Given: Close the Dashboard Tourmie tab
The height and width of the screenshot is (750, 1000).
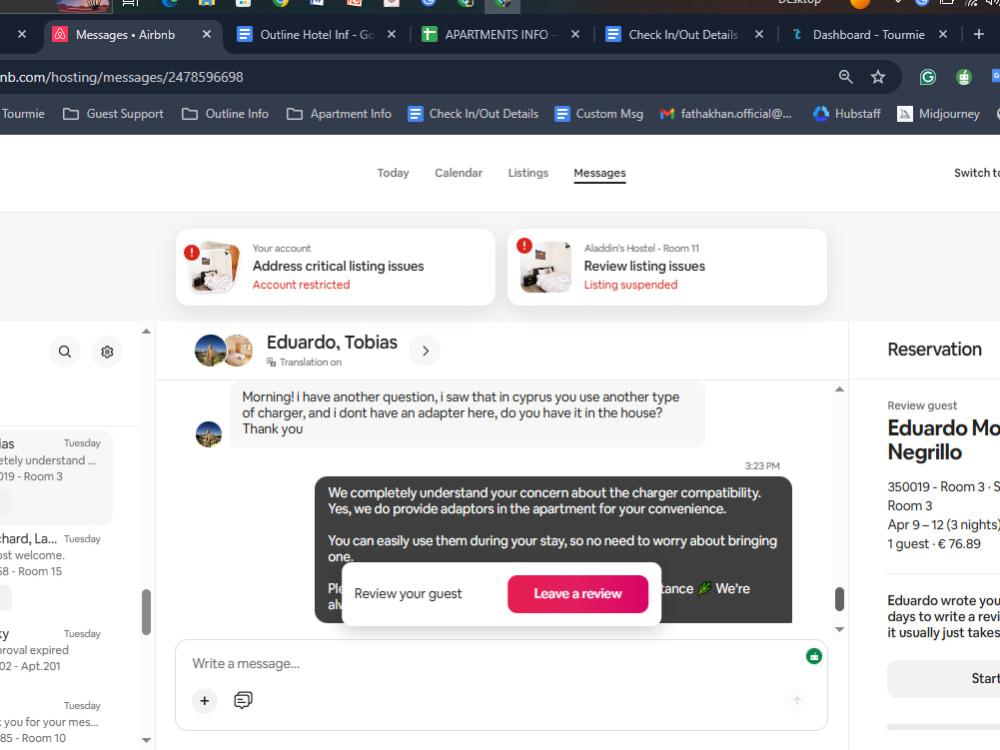Looking at the screenshot, I should point(943,34).
